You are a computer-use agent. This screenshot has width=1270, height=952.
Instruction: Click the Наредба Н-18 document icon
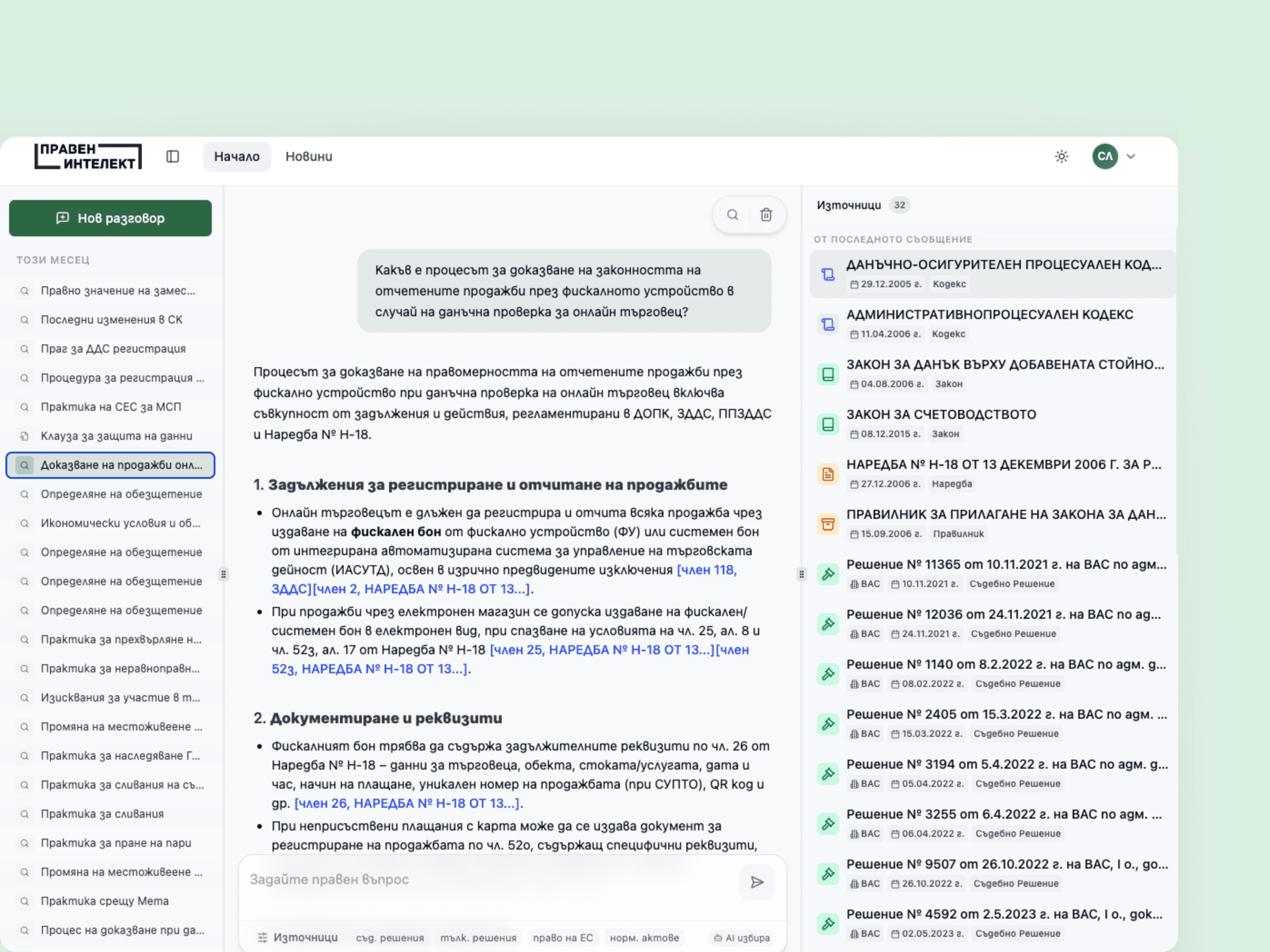[x=827, y=474]
